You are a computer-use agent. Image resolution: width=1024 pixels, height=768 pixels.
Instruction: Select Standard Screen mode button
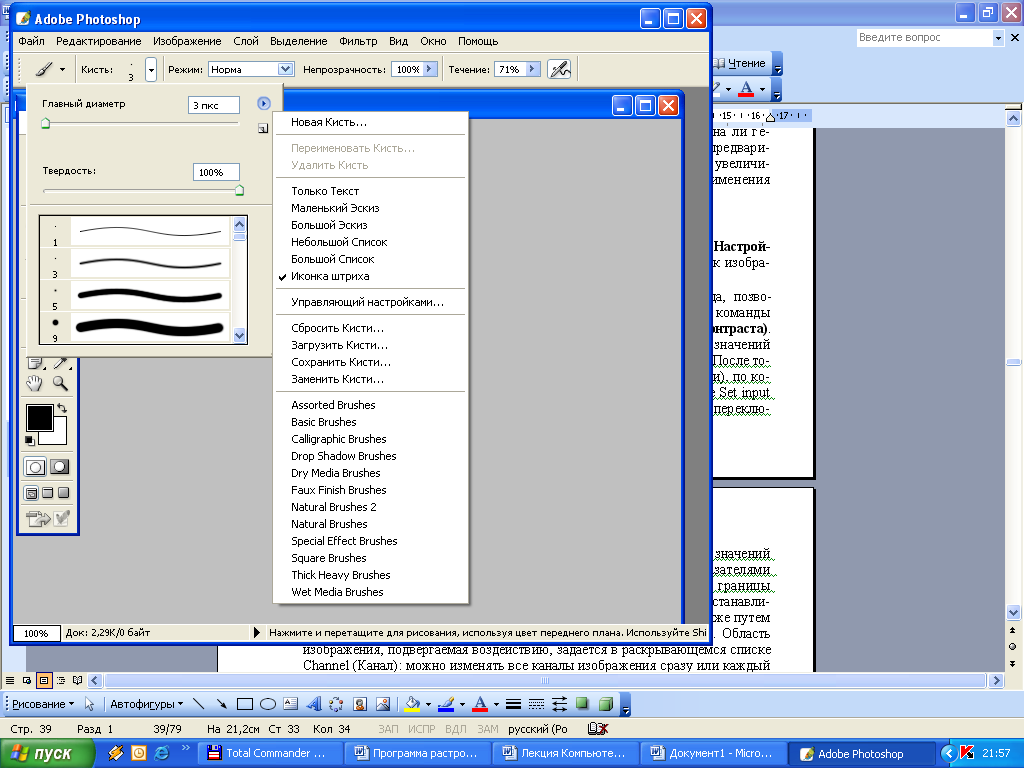tap(31, 493)
